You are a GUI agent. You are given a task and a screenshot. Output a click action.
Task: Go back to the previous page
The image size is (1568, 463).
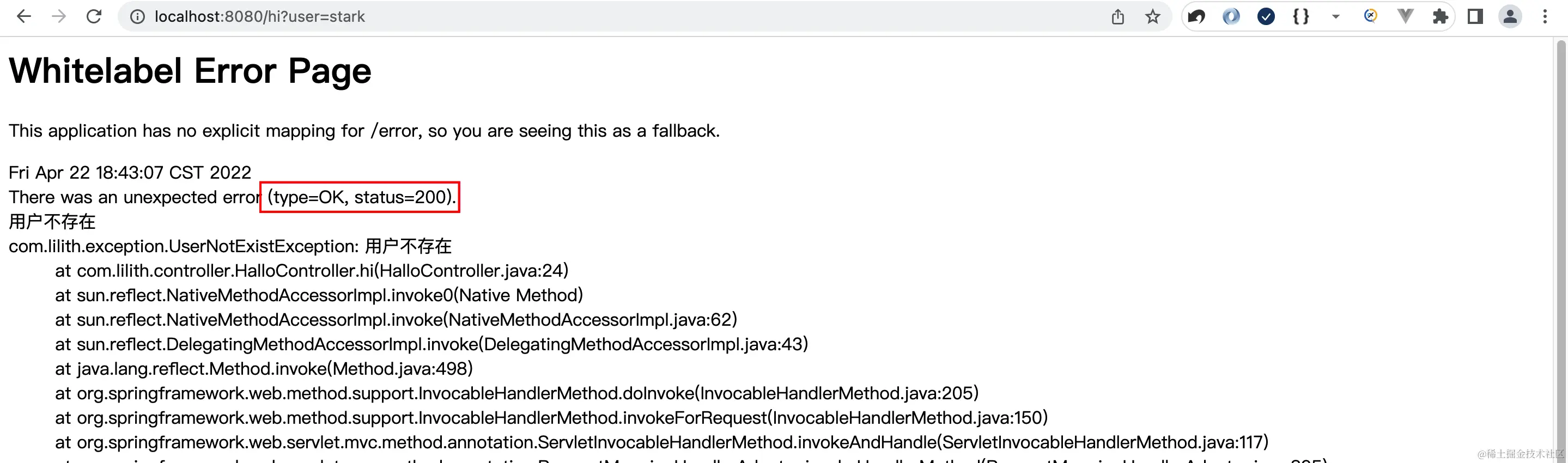(x=24, y=16)
